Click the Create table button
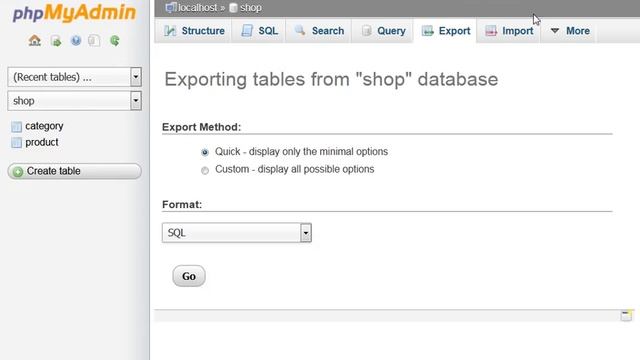640x360 pixels. point(74,171)
